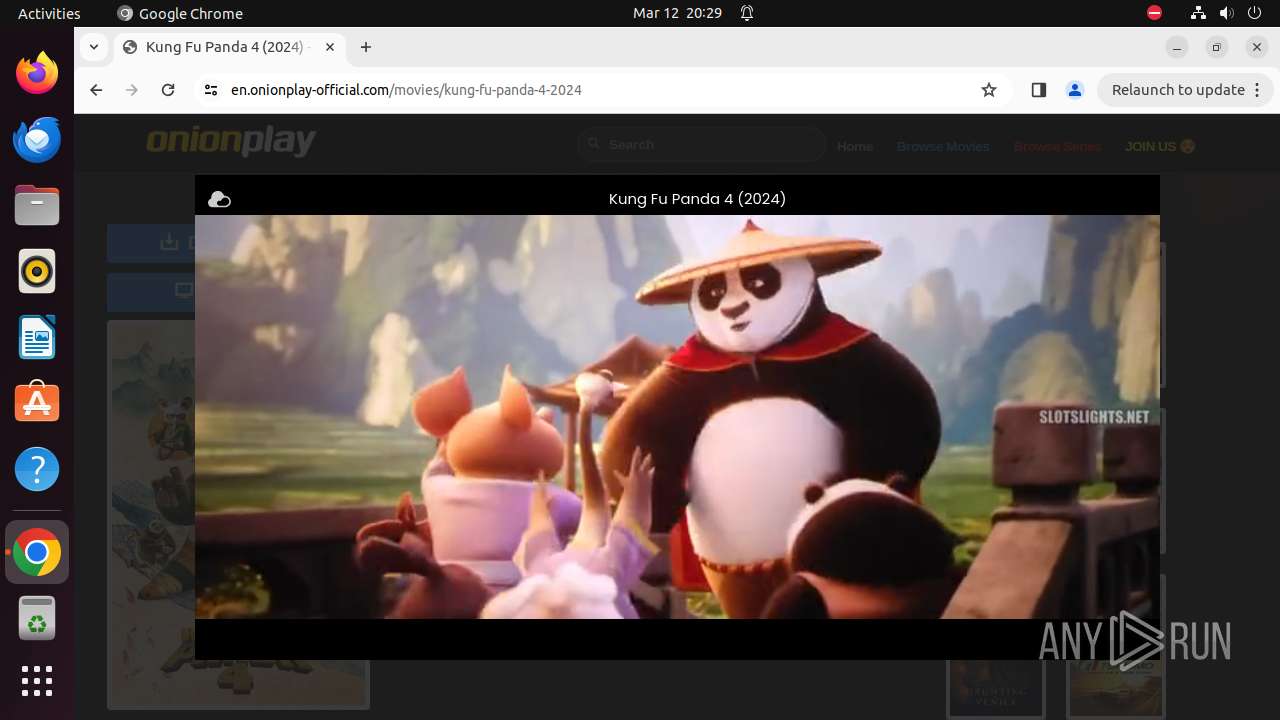Bookmark this page with the star icon
This screenshot has height=720, width=1280.
click(x=989, y=90)
